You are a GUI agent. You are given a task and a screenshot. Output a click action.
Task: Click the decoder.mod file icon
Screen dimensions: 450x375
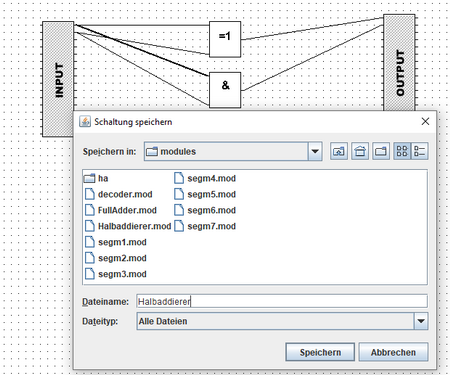tap(89, 194)
